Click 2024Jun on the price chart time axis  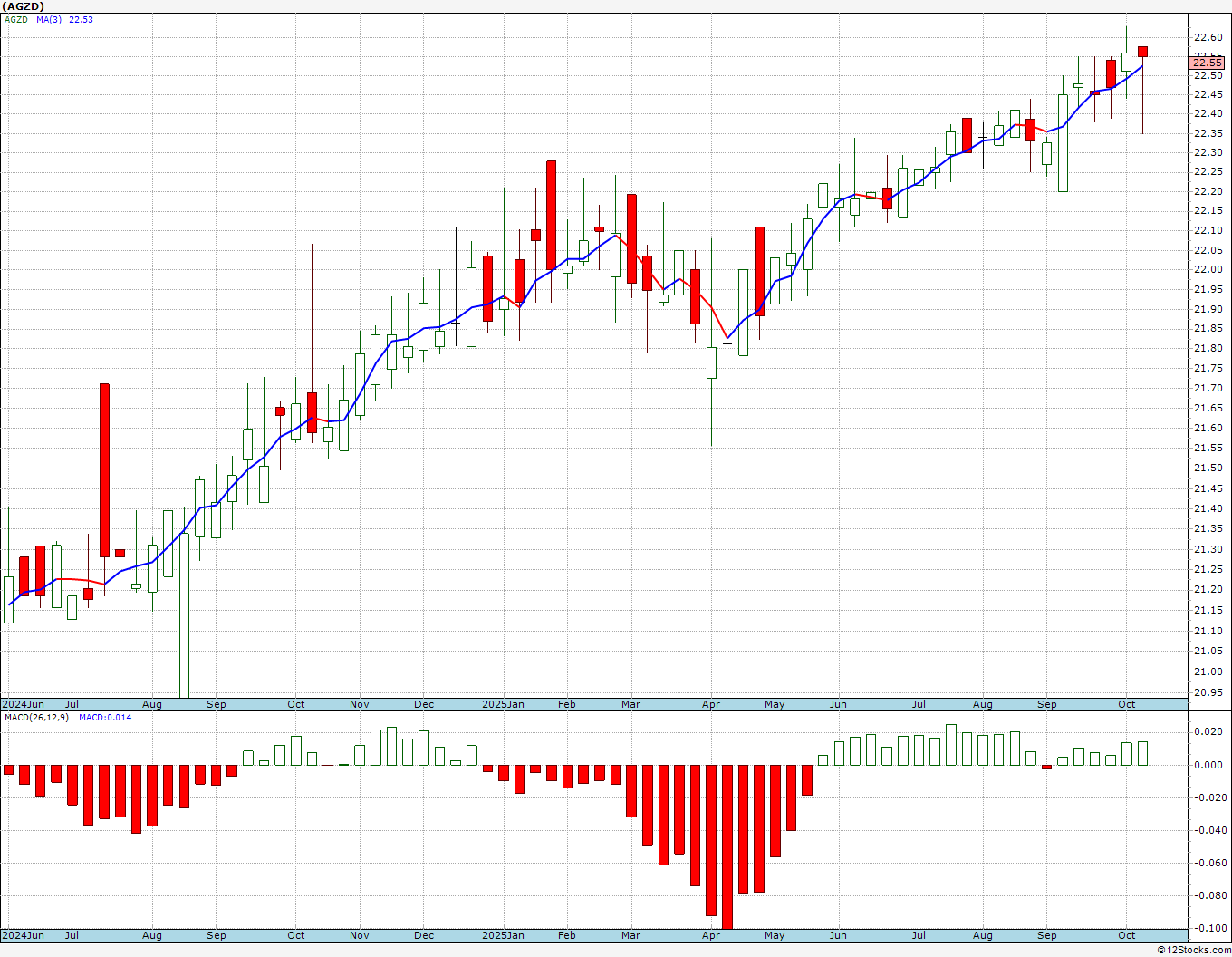tap(24, 704)
